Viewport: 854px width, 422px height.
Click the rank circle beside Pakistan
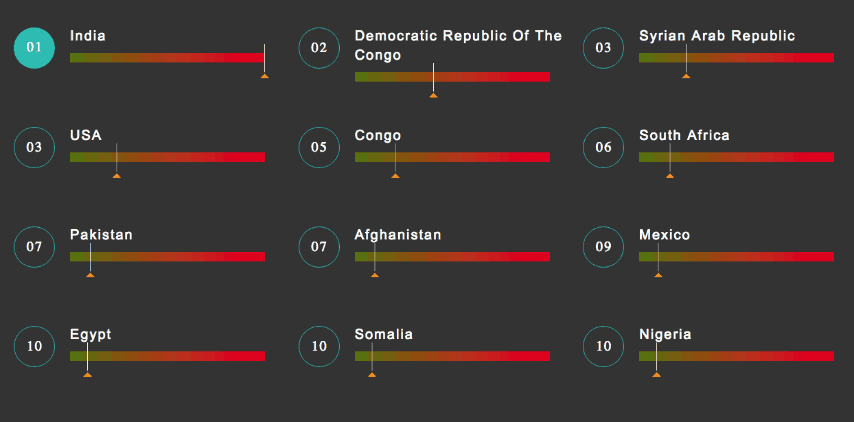34,247
